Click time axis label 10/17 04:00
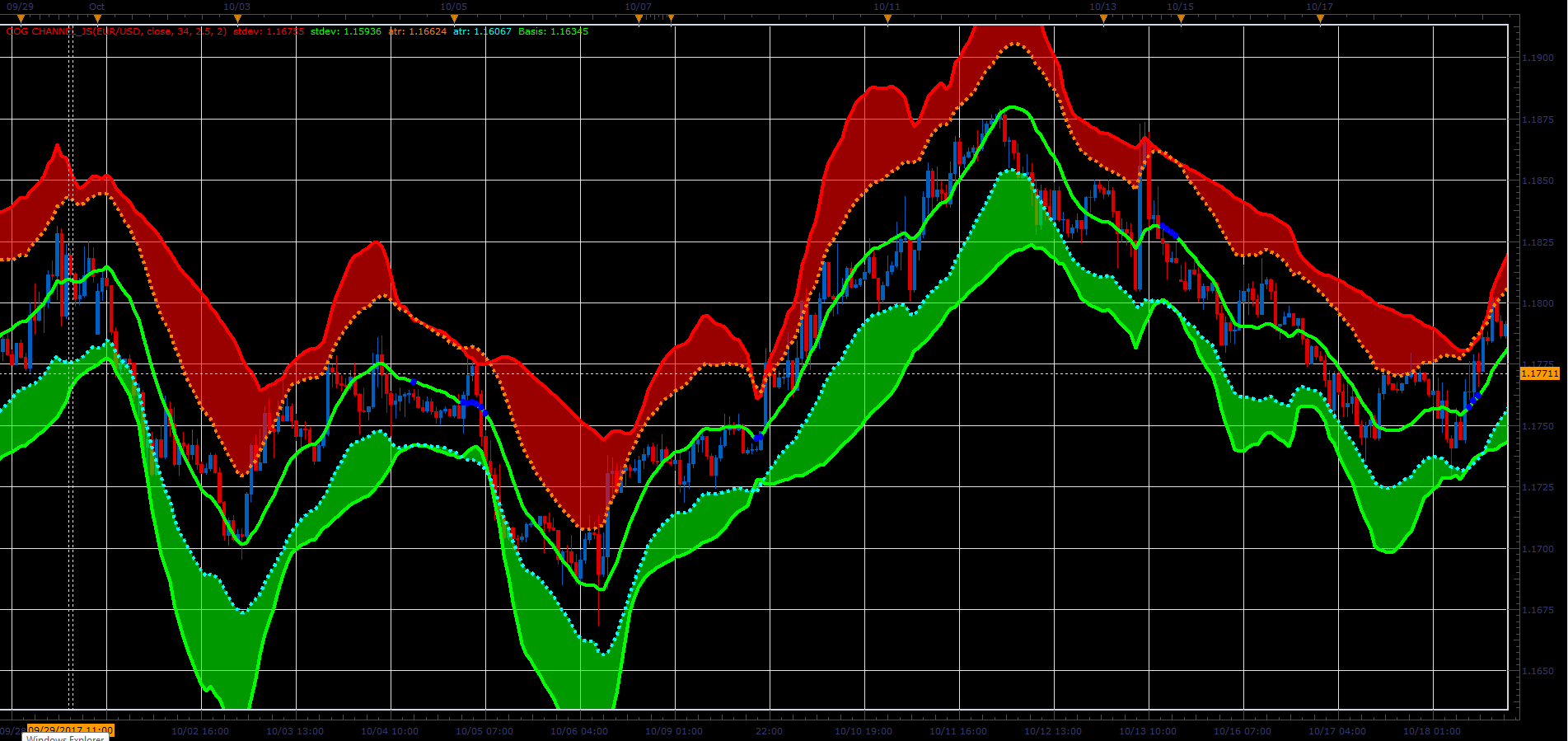Image resolution: width=1568 pixels, height=741 pixels. (1337, 731)
